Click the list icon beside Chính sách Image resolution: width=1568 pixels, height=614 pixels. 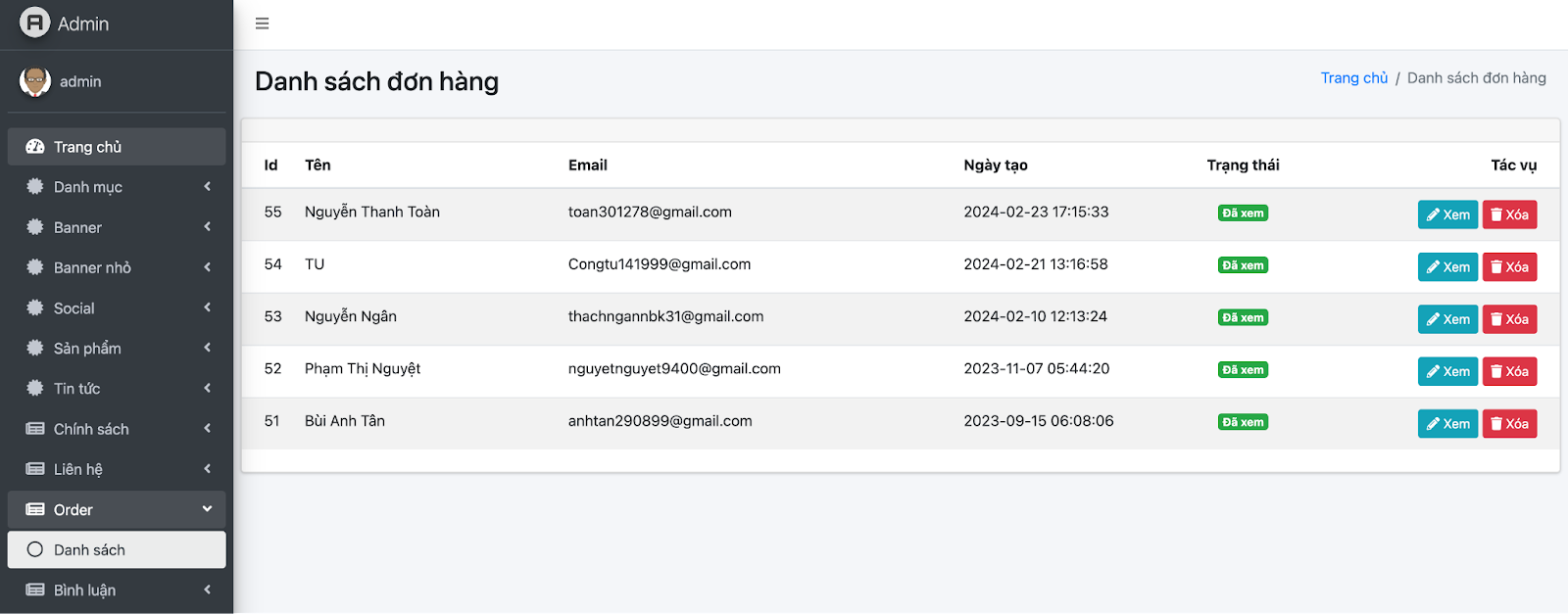35,429
